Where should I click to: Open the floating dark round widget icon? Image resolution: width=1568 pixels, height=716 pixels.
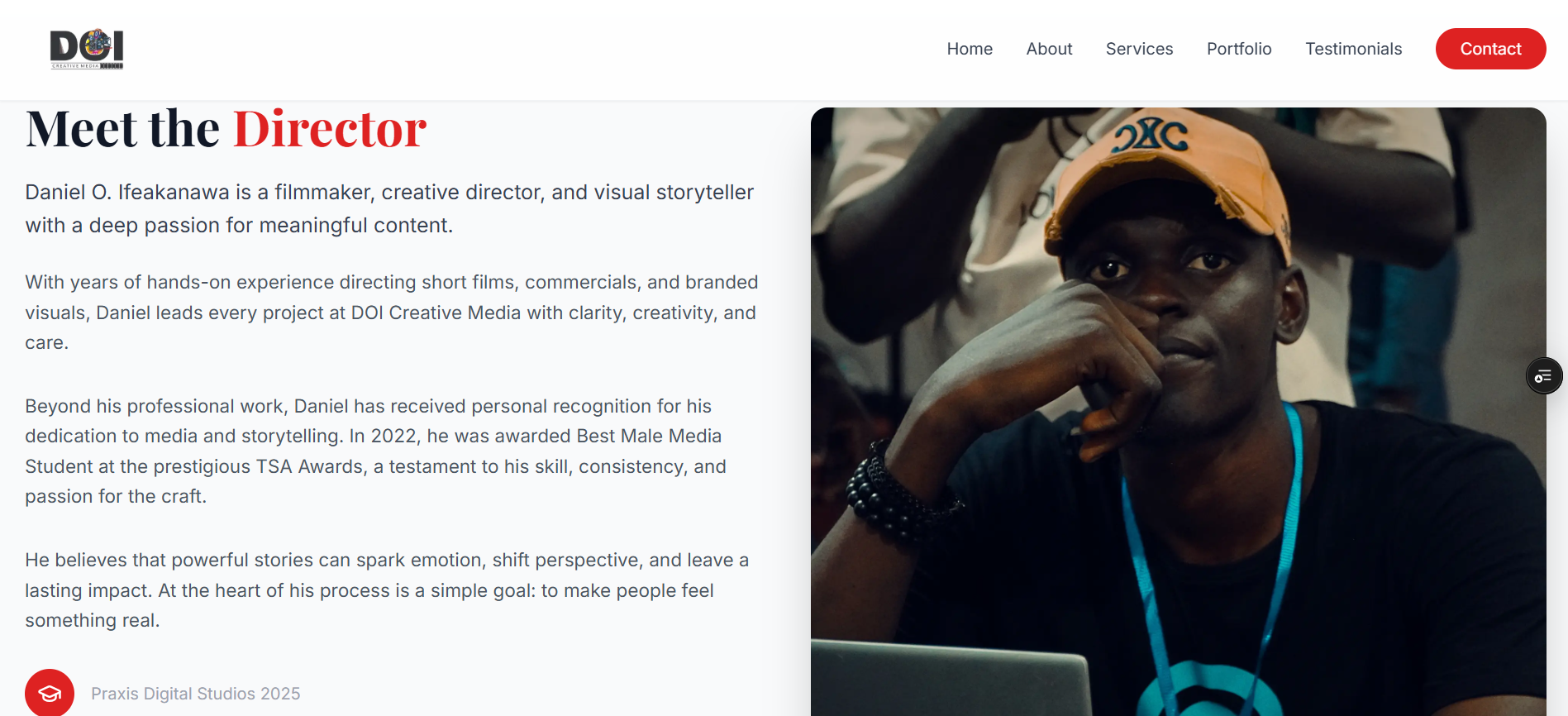tap(1543, 376)
